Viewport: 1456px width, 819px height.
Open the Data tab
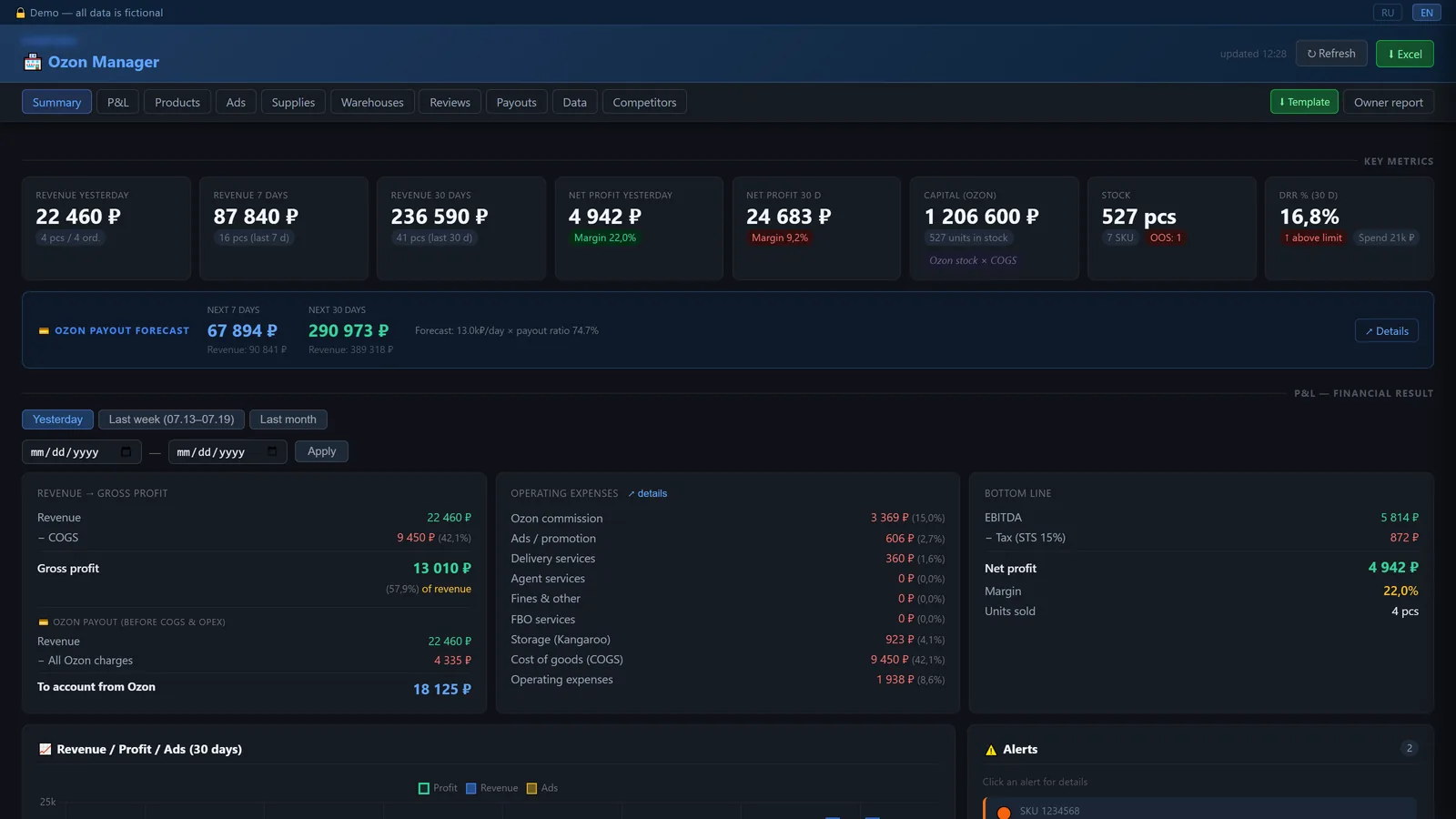(574, 102)
